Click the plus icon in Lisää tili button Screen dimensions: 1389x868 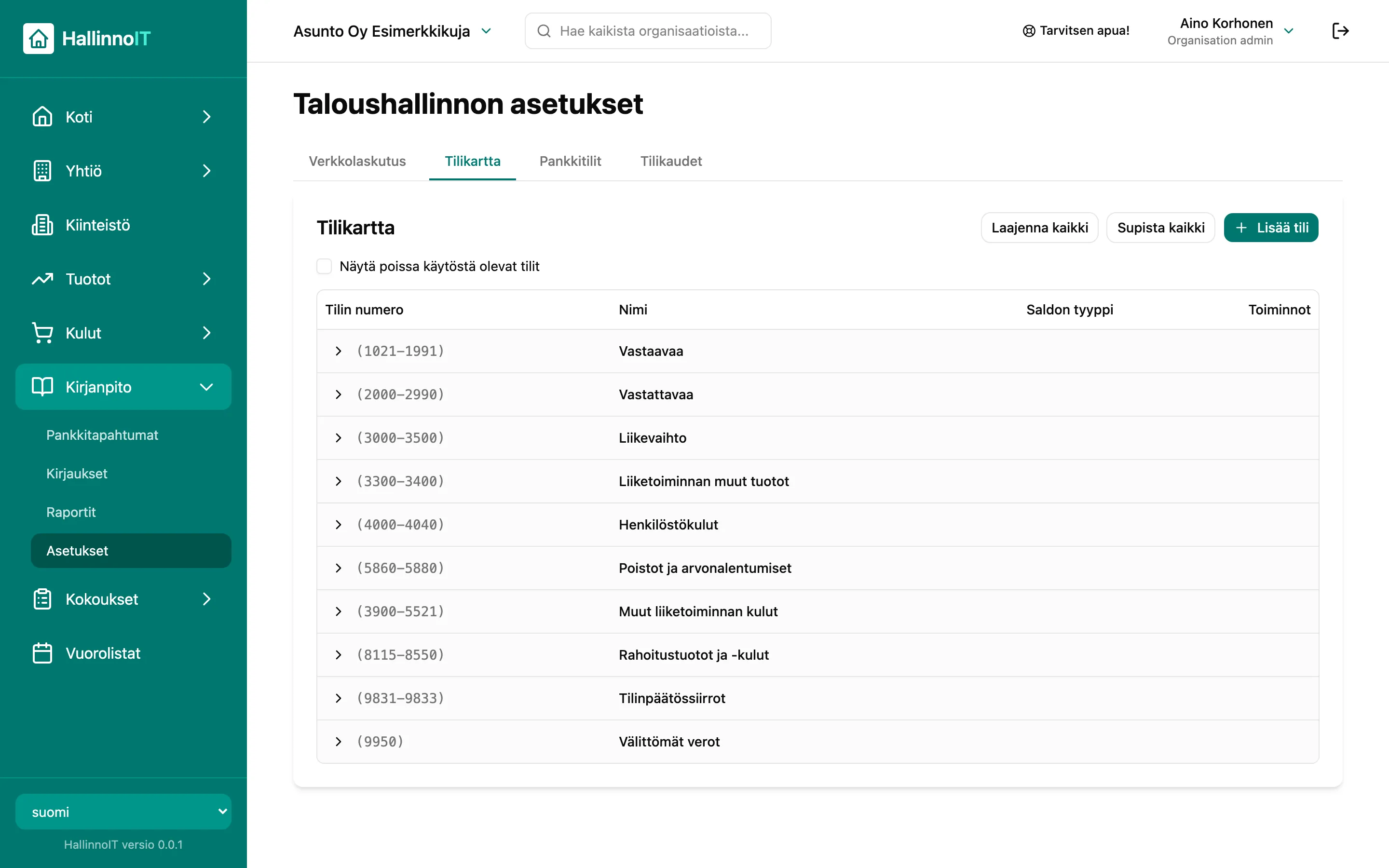click(1241, 228)
